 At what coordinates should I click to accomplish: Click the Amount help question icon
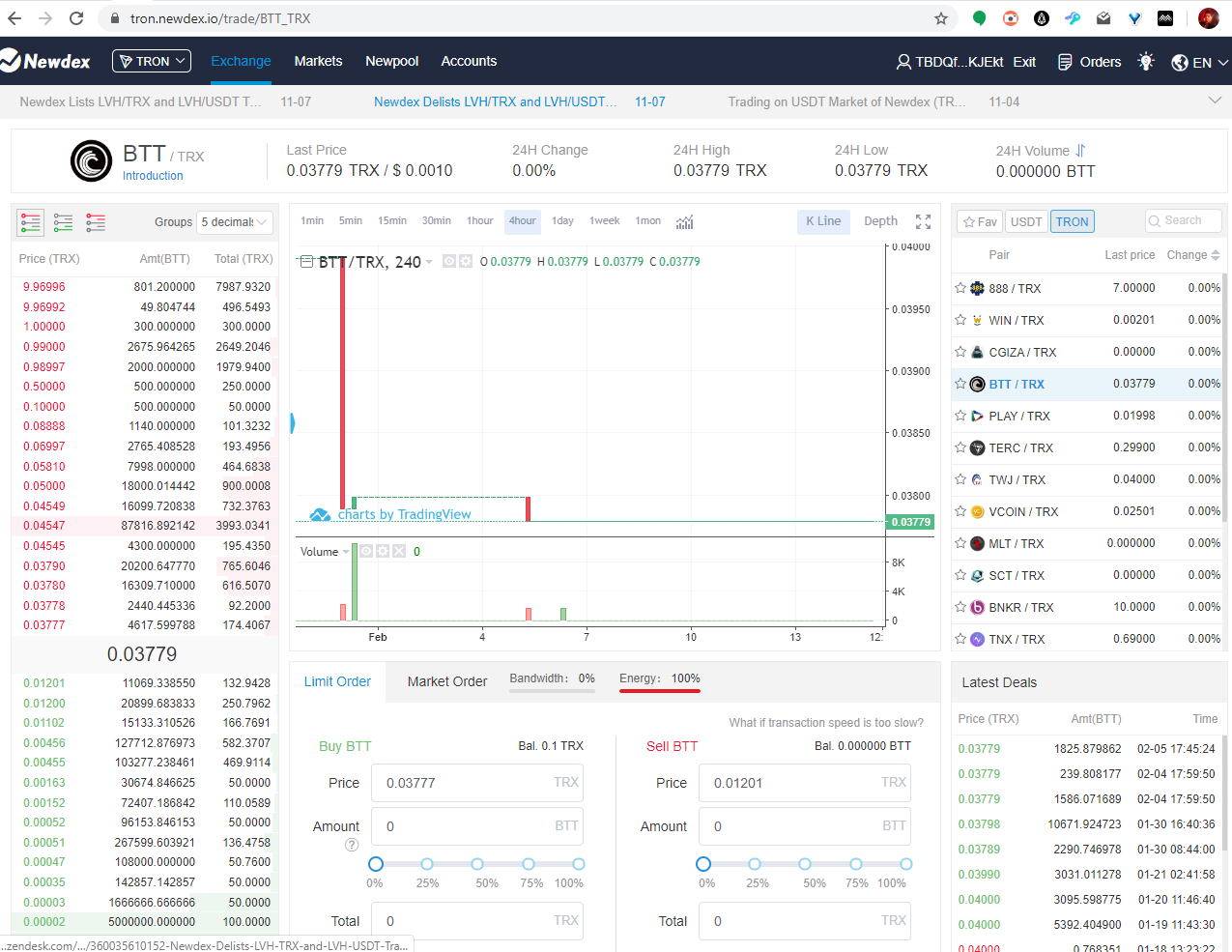click(352, 845)
